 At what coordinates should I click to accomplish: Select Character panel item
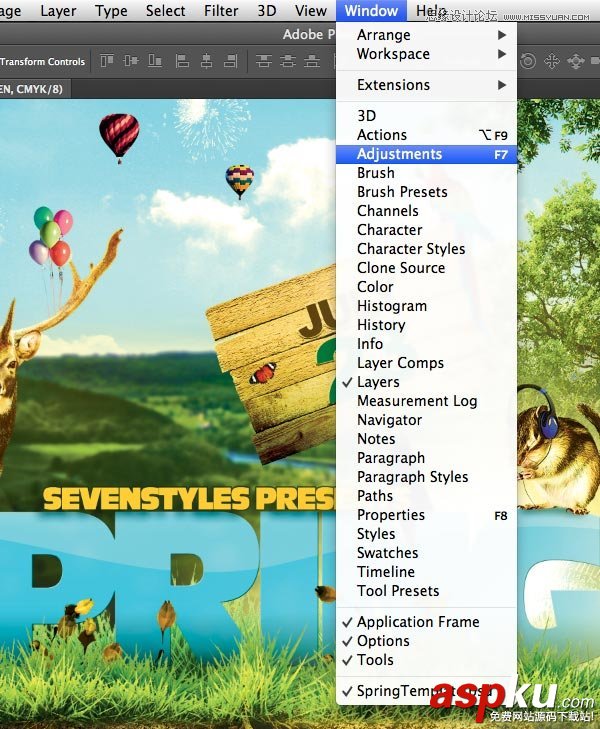[x=426, y=230]
